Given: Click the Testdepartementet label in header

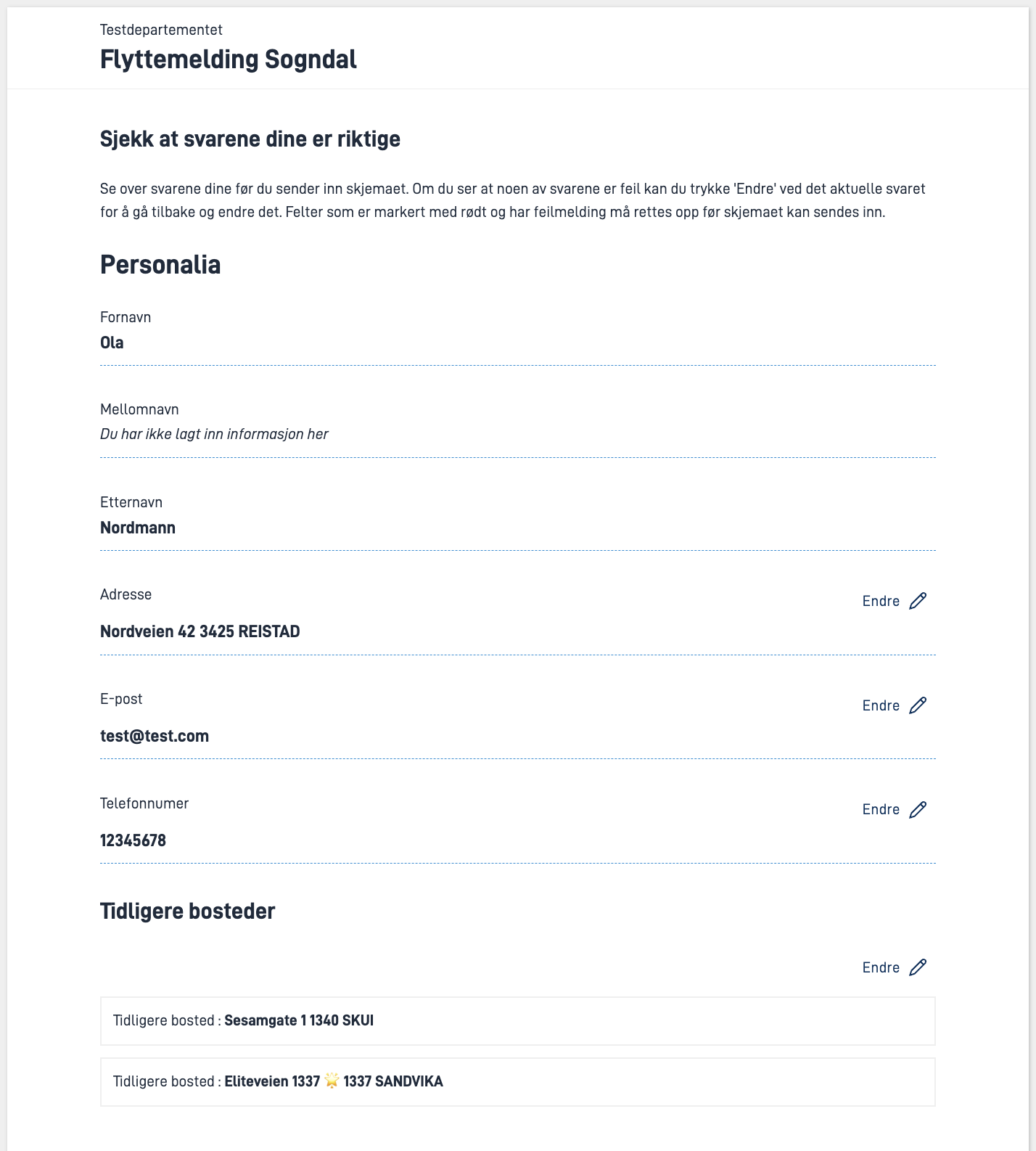Looking at the screenshot, I should [161, 30].
